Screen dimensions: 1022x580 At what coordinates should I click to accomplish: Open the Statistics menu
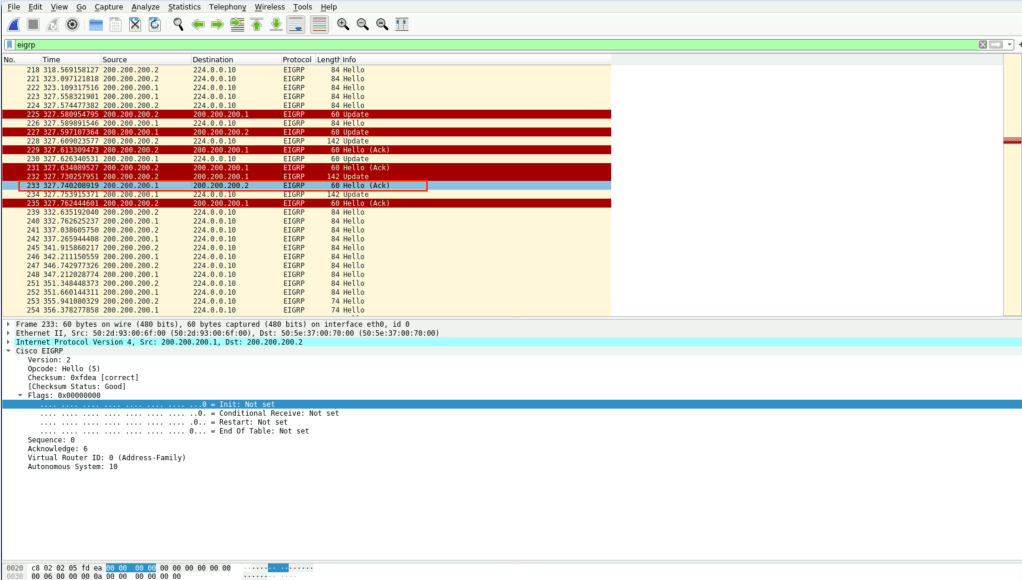point(184,7)
